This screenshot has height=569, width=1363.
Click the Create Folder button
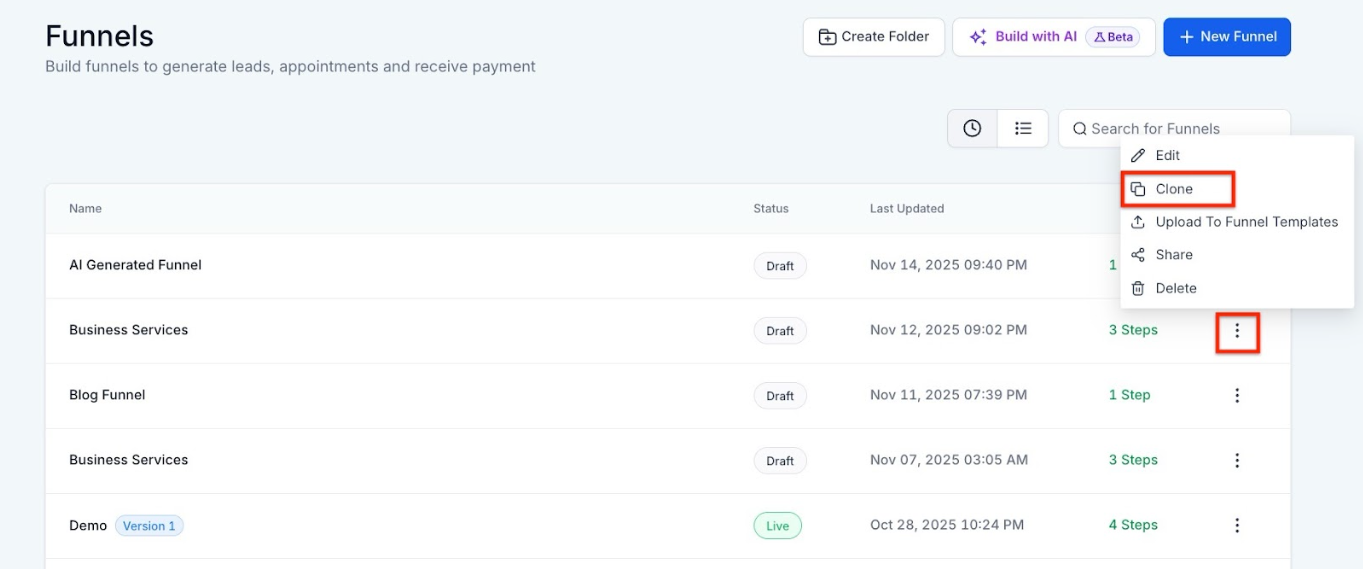click(873, 37)
